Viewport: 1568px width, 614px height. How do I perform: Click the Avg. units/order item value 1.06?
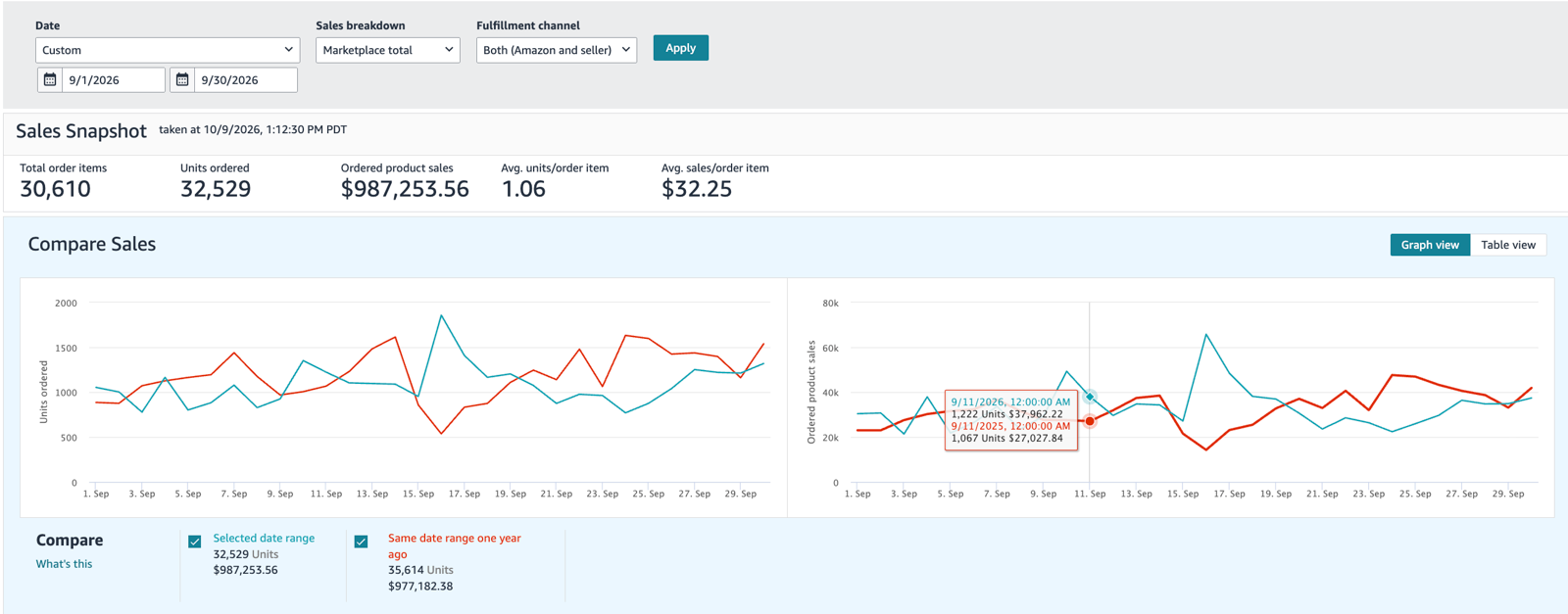click(523, 189)
